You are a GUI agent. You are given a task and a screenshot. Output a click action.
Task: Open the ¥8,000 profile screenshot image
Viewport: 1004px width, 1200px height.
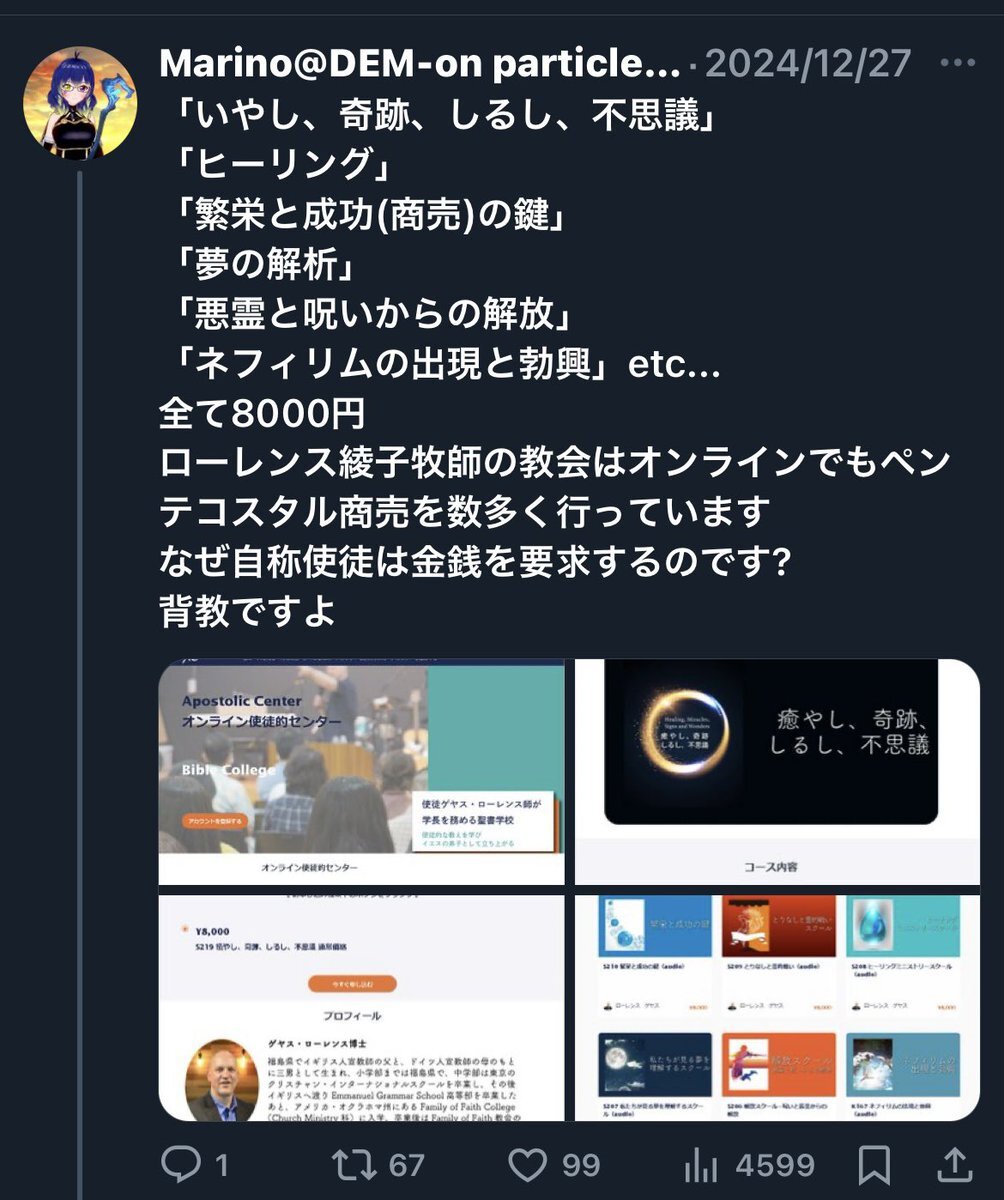pos(362,1007)
